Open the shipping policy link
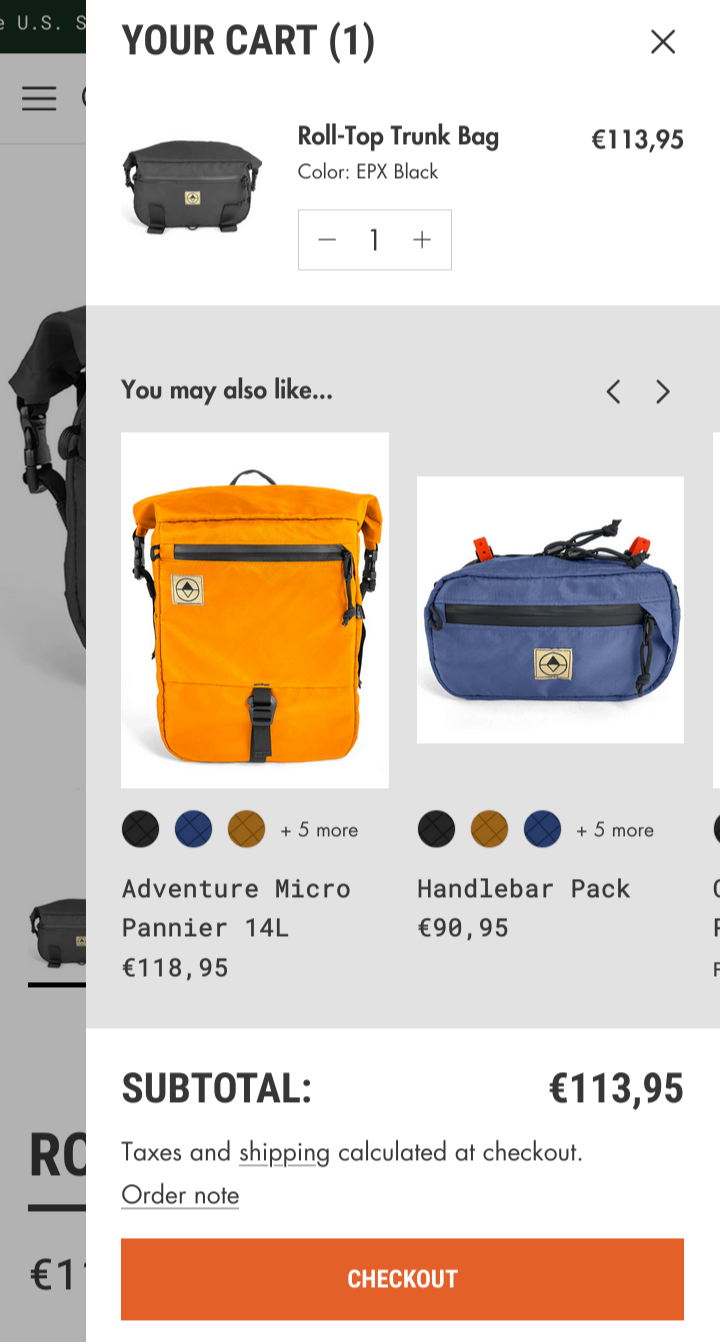720x1342 pixels. (x=284, y=1152)
